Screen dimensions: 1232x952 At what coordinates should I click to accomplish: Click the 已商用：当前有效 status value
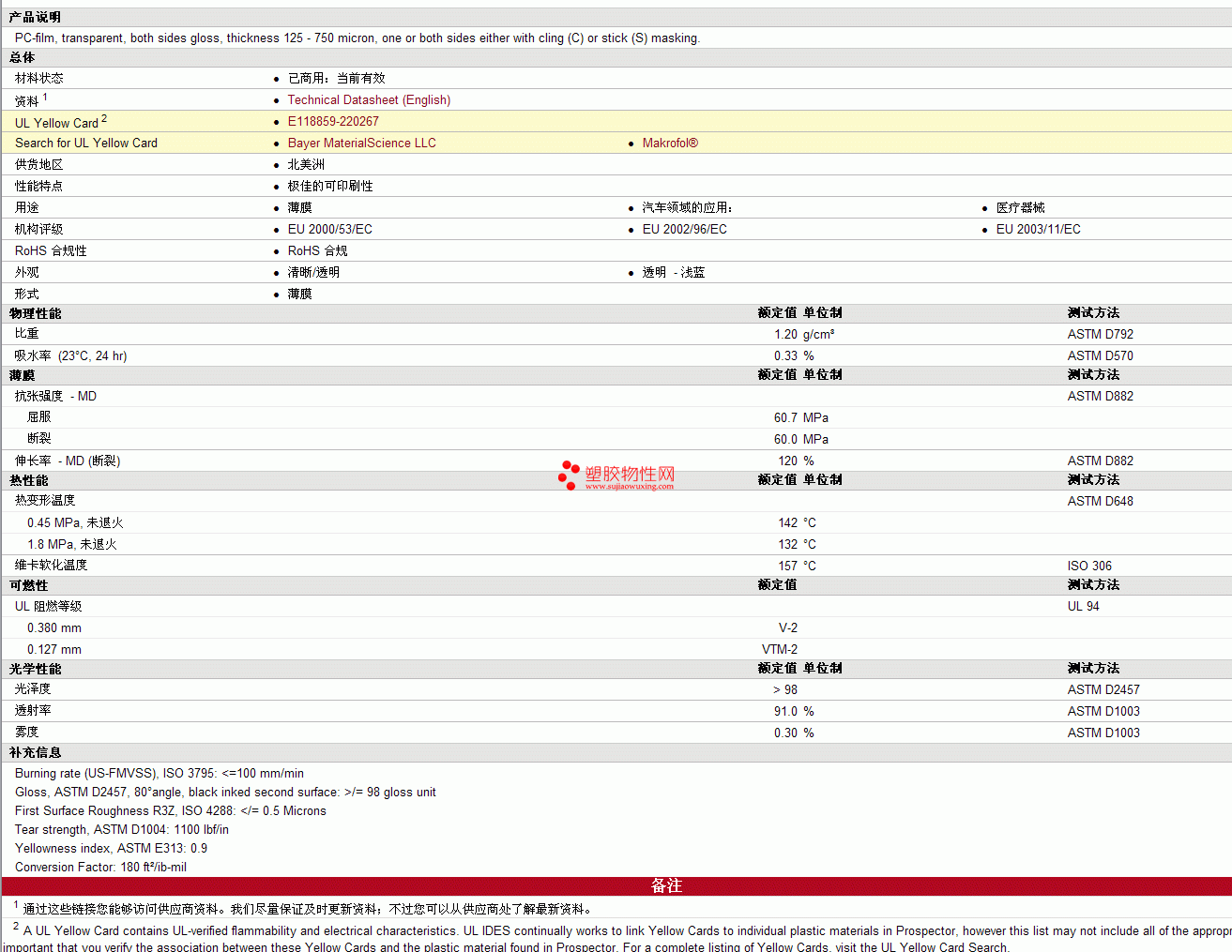[337, 79]
